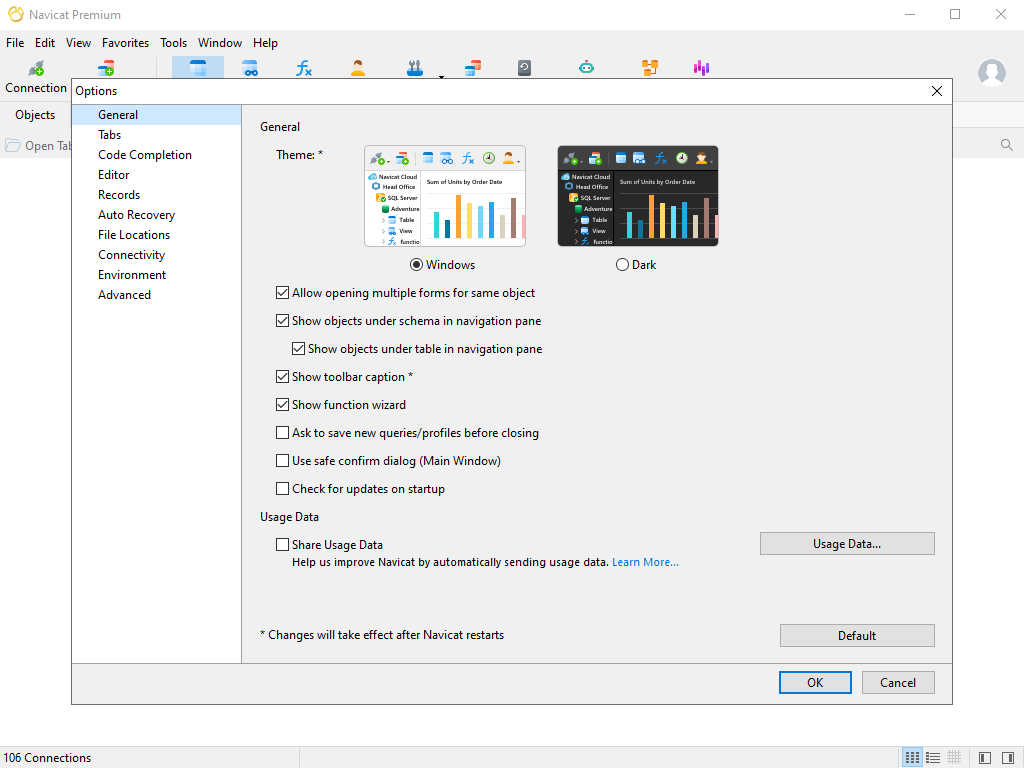
Task: Click 106 Connections in status bar
Action: pos(47,758)
